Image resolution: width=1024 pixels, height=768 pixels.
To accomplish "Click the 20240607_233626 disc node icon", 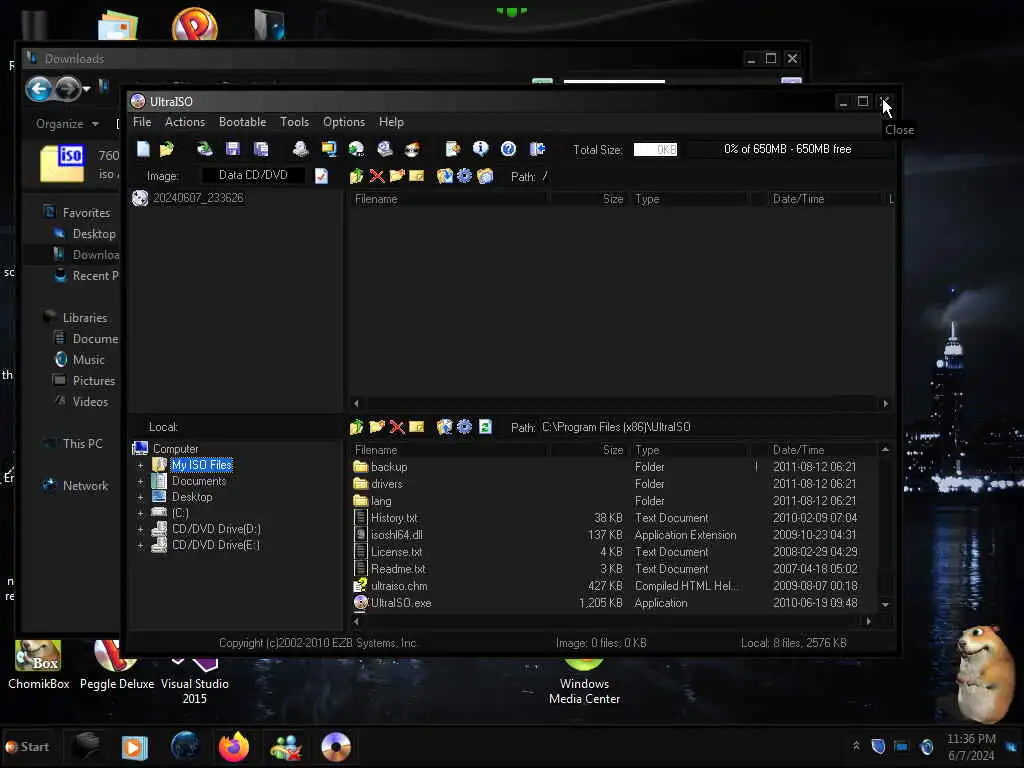I will click(x=140, y=198).
